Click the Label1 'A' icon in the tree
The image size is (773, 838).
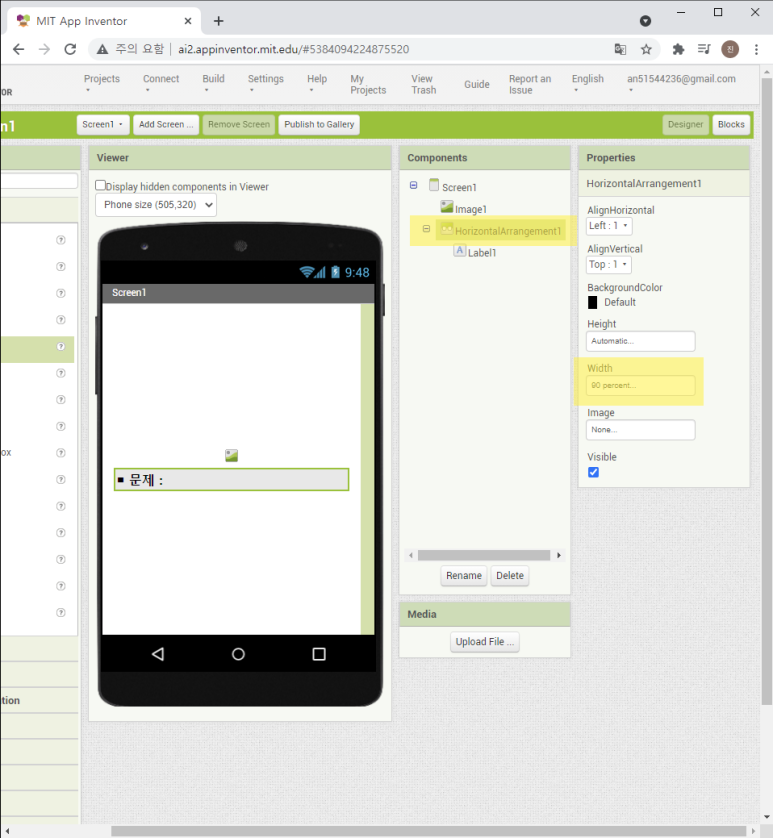[460, 250]
